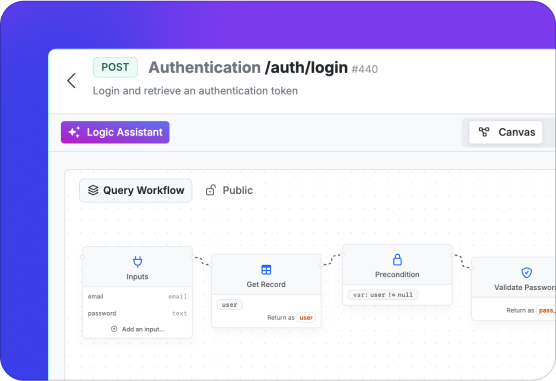Select the Validate Password node title

pyautogui.click(x=525, y=287)
